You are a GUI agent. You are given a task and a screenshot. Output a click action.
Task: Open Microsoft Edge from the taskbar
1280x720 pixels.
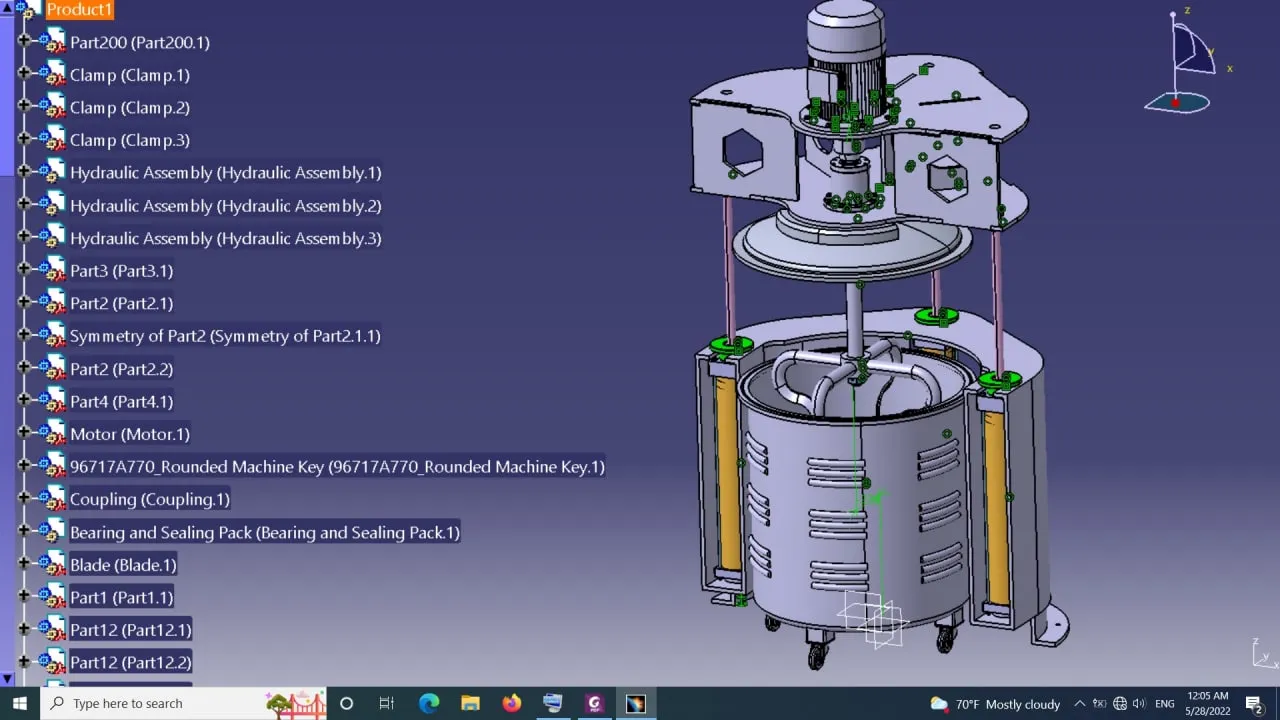click(429, 704)
